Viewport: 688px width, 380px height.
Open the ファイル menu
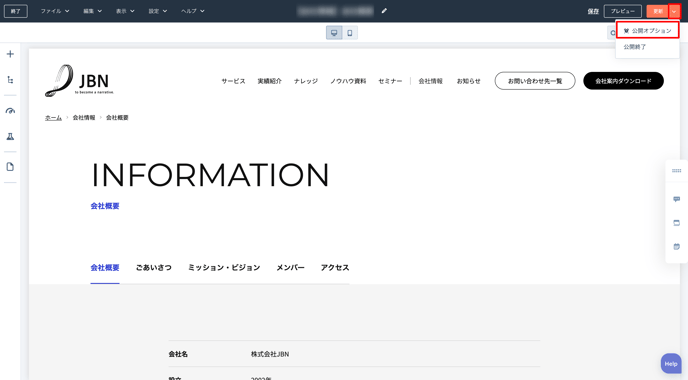click(x=55, y=11)
